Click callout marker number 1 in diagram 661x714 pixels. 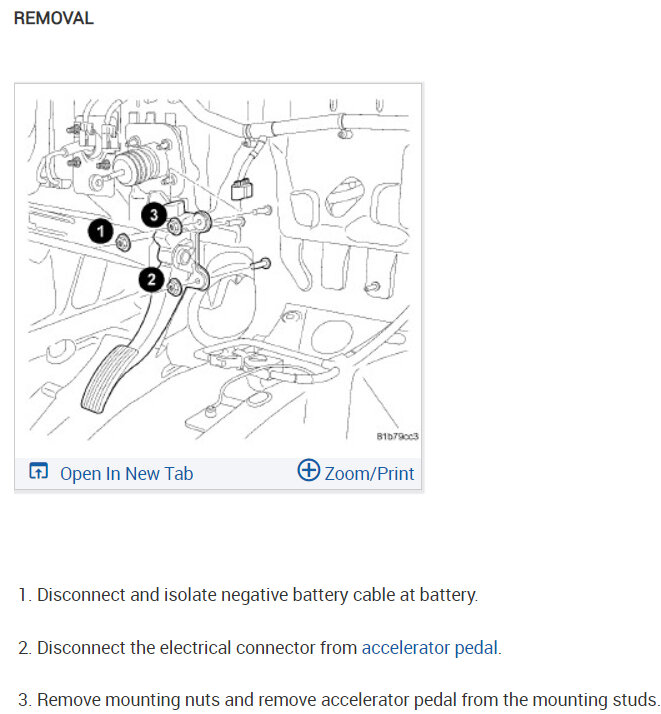click(x=101, y=231)
